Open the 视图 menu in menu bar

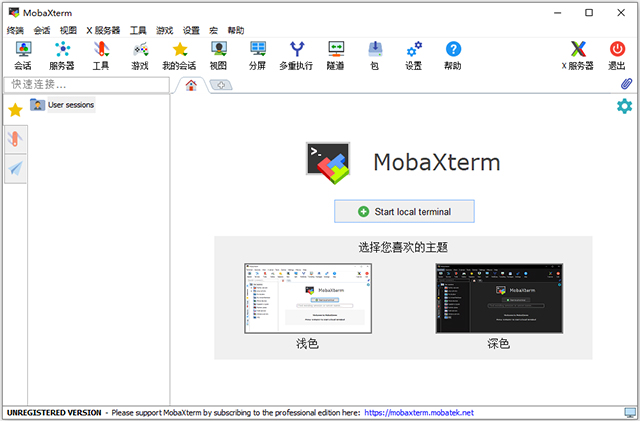tap(68, 30)
